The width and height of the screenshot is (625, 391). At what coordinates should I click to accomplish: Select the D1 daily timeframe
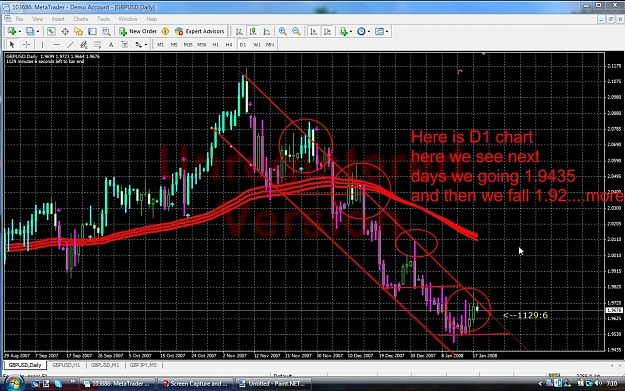pos(243,45)
